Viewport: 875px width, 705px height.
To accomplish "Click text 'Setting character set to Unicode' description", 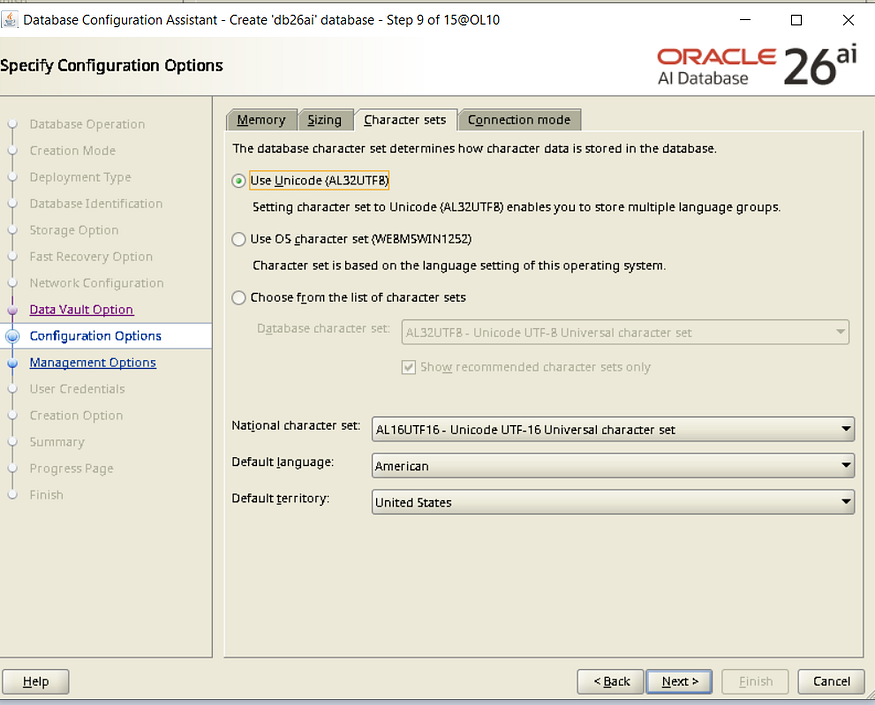I will [516, 208].
